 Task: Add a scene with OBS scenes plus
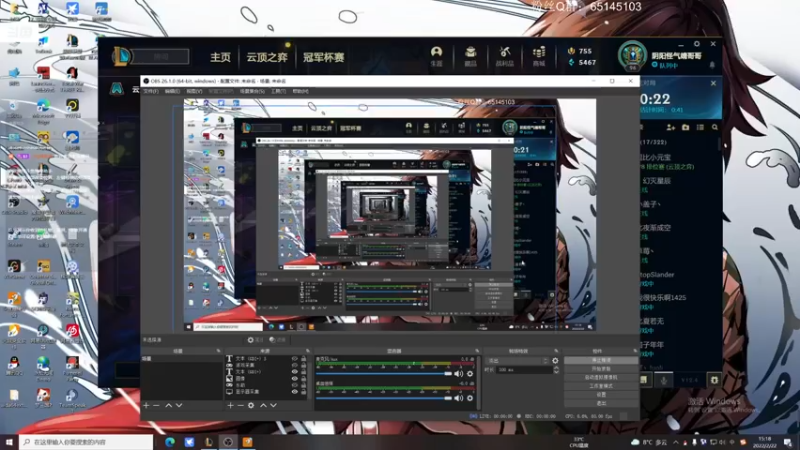click(146, 405)
